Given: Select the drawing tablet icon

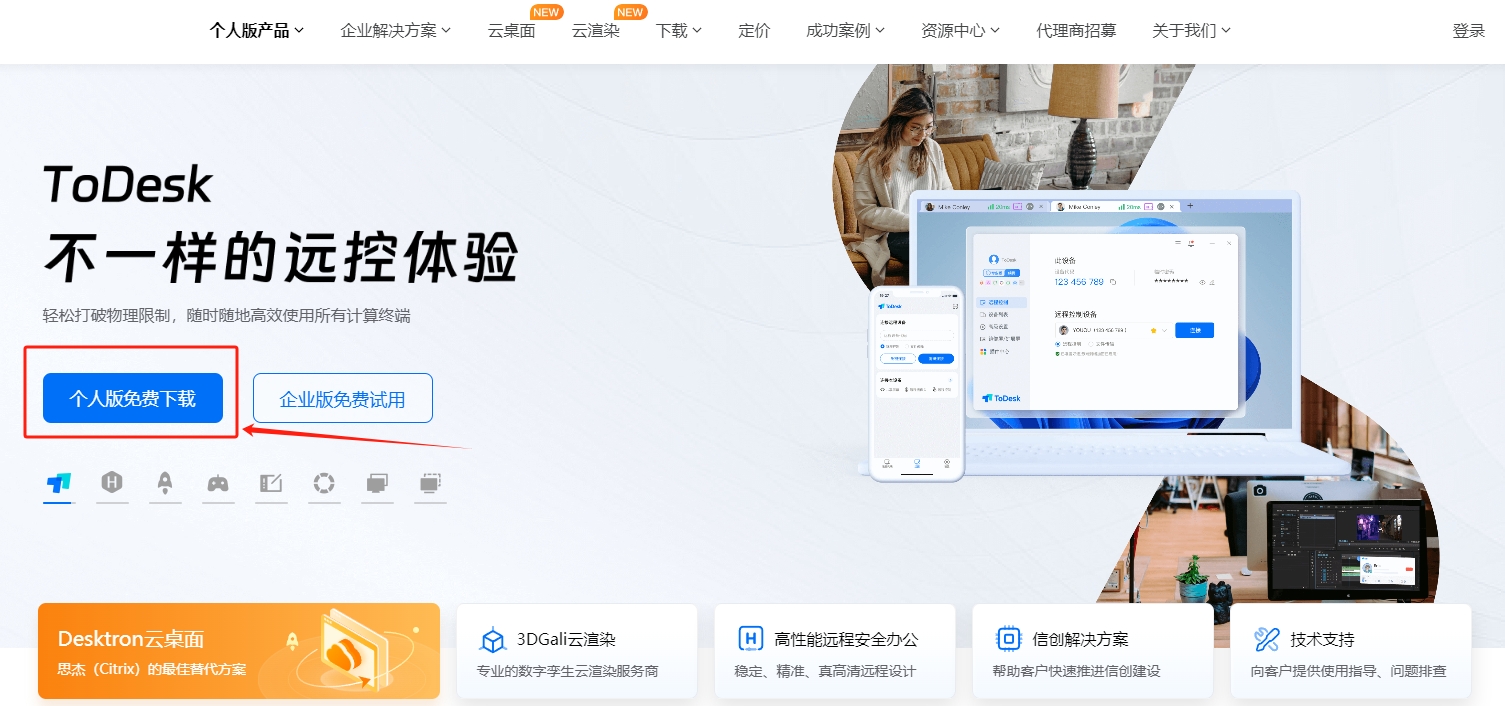Looking at the screenshot, I should [271, 484].
